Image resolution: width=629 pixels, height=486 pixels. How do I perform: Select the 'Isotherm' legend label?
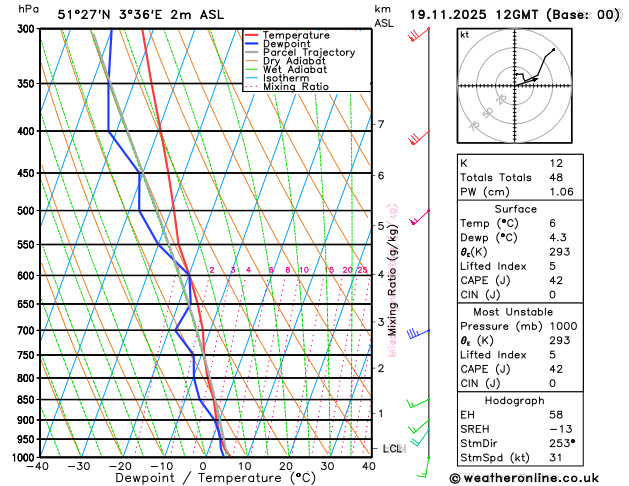click(x=286, y=78)
